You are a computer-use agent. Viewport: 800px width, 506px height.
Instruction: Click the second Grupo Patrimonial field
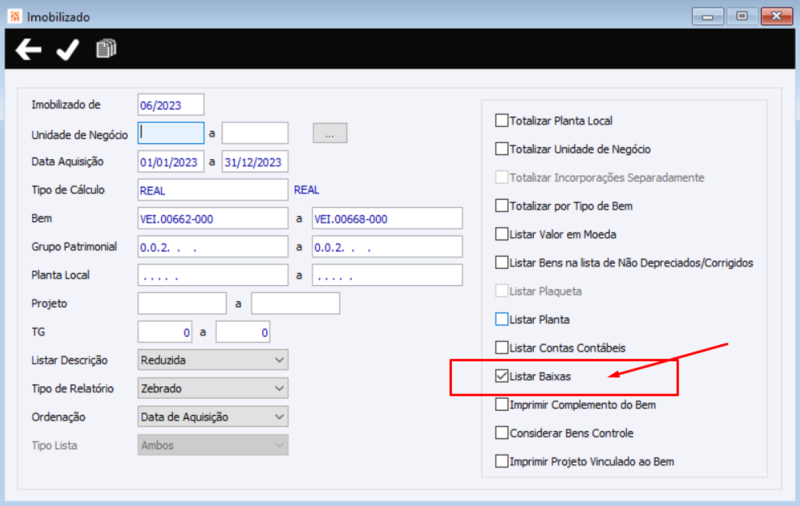click(387, 247)
